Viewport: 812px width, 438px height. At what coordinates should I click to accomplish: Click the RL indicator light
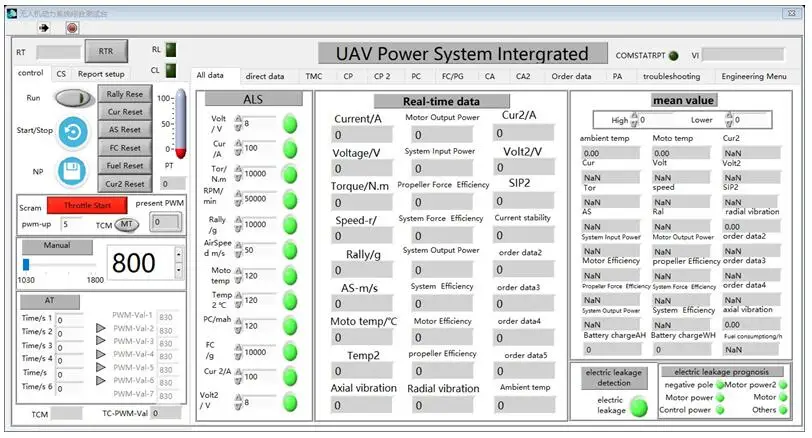coord(170,50)
